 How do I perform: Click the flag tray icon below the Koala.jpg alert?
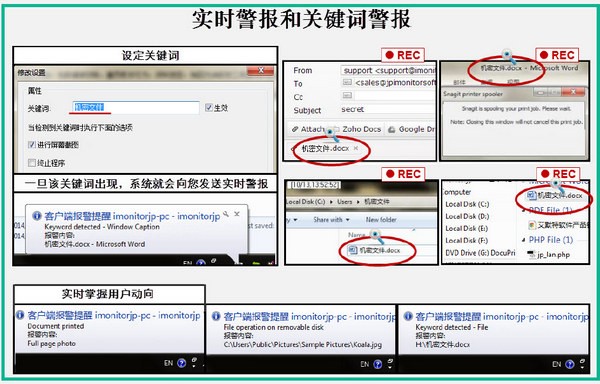click(390, 363)
